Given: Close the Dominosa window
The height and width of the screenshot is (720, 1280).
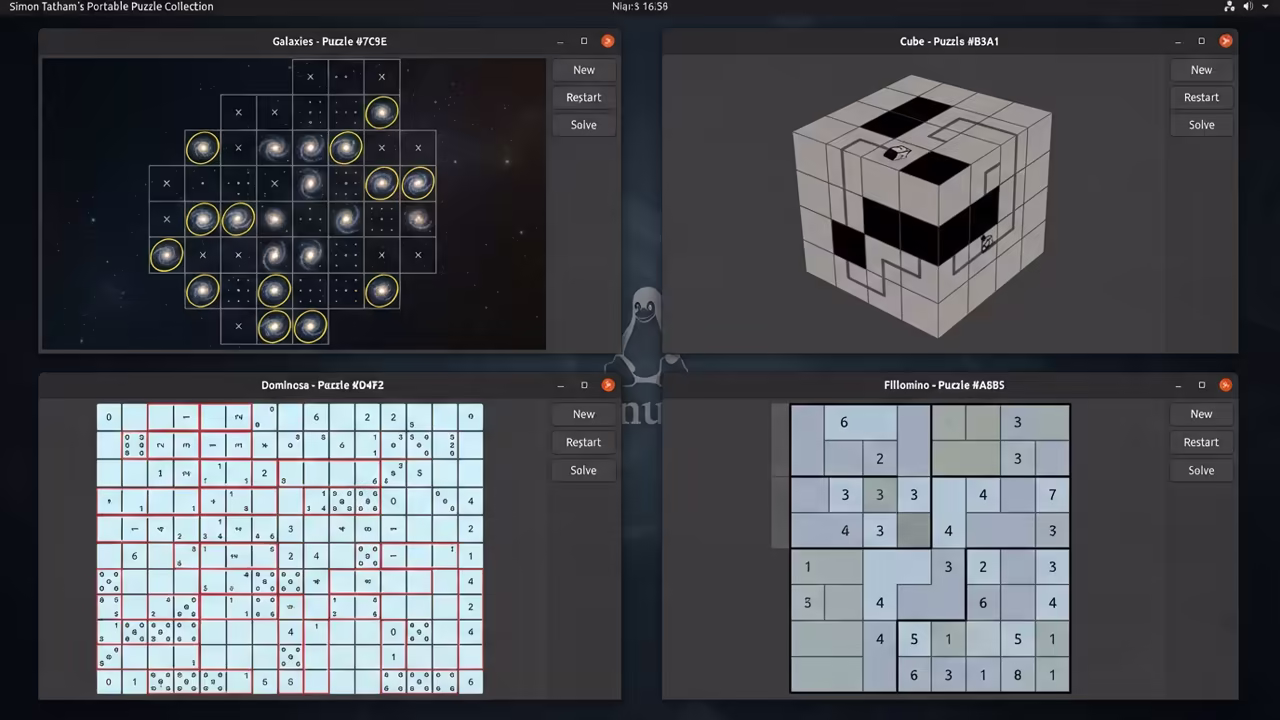Looking at the screenshot, I should pos(607,385).
